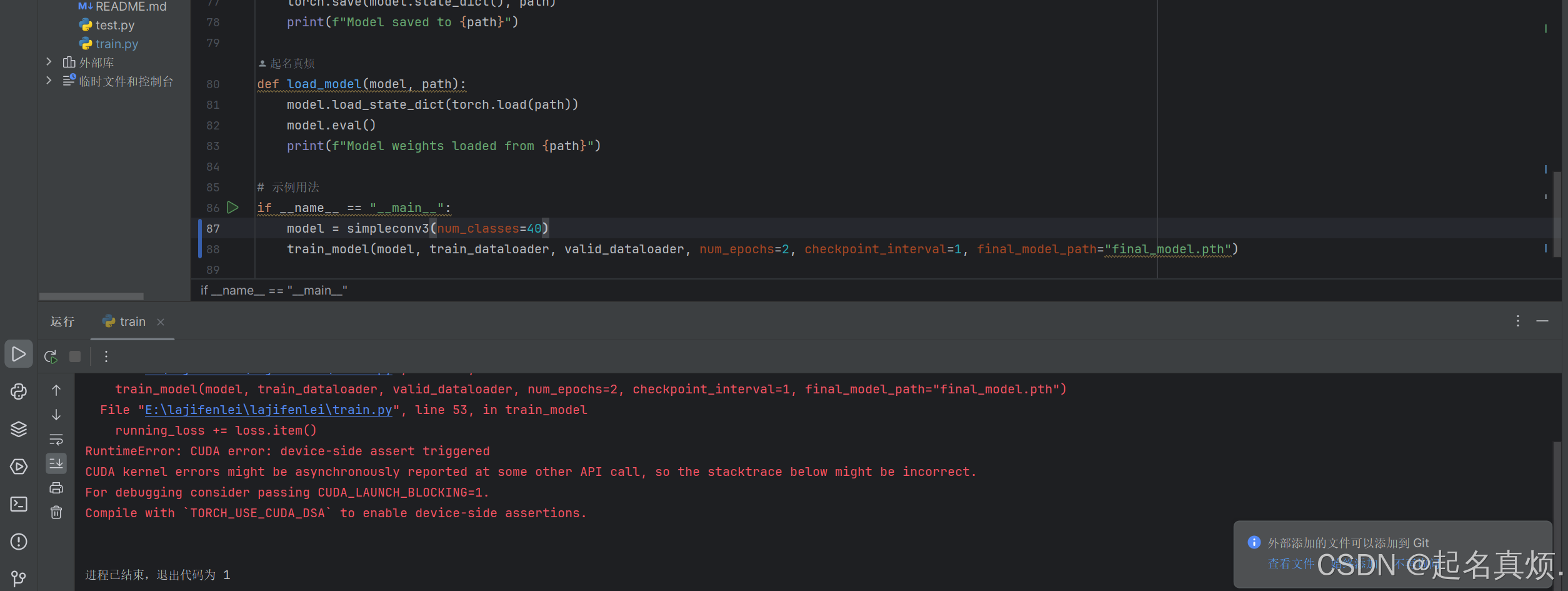Close the train run tab
Screen dimensions: 1568x591
tap(161, 321)
